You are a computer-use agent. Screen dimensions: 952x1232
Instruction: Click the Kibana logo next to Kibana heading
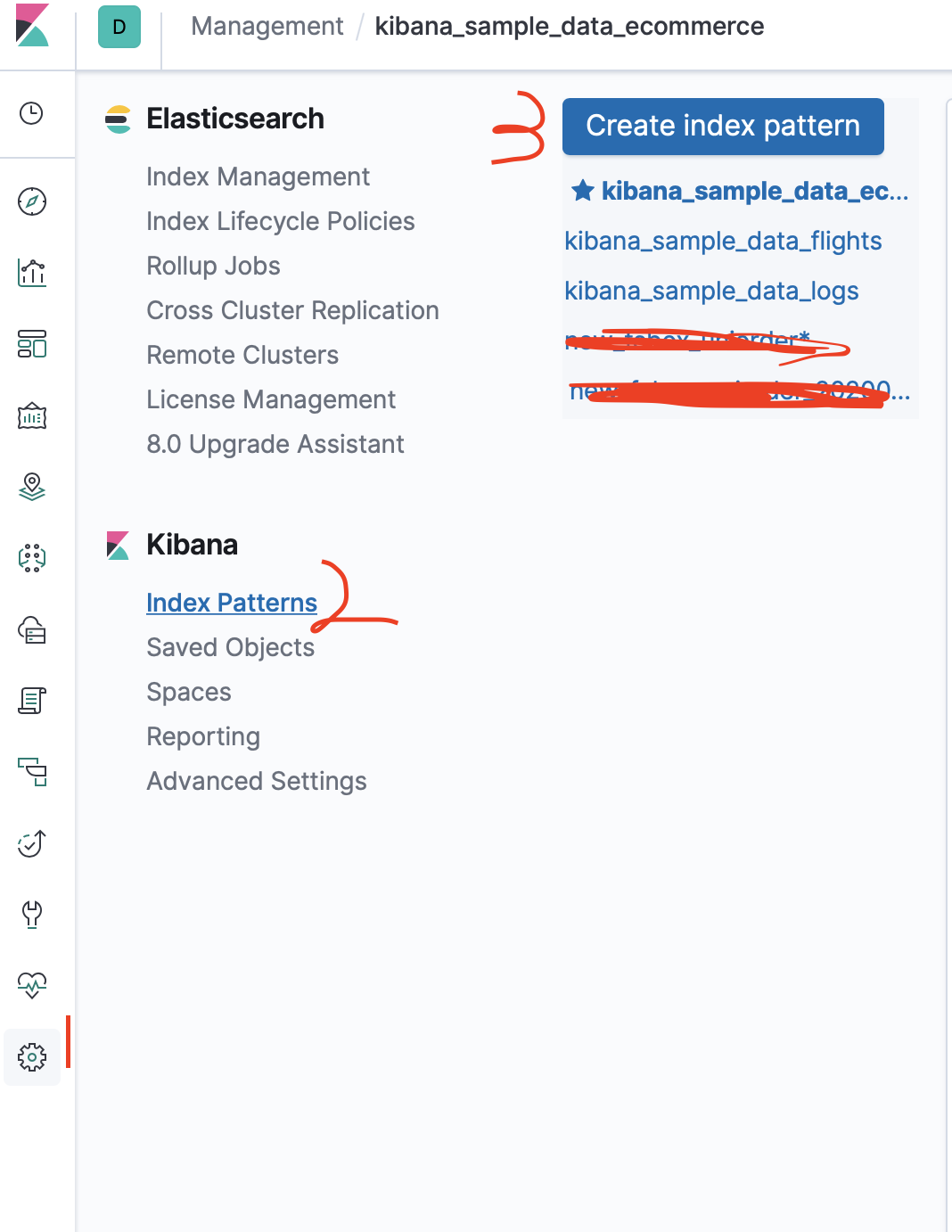[119, 544]
